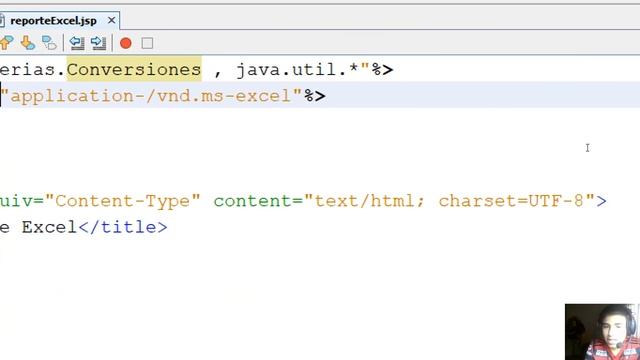
Task: Start macro recording with the red circle
Action: coord(126,43)
